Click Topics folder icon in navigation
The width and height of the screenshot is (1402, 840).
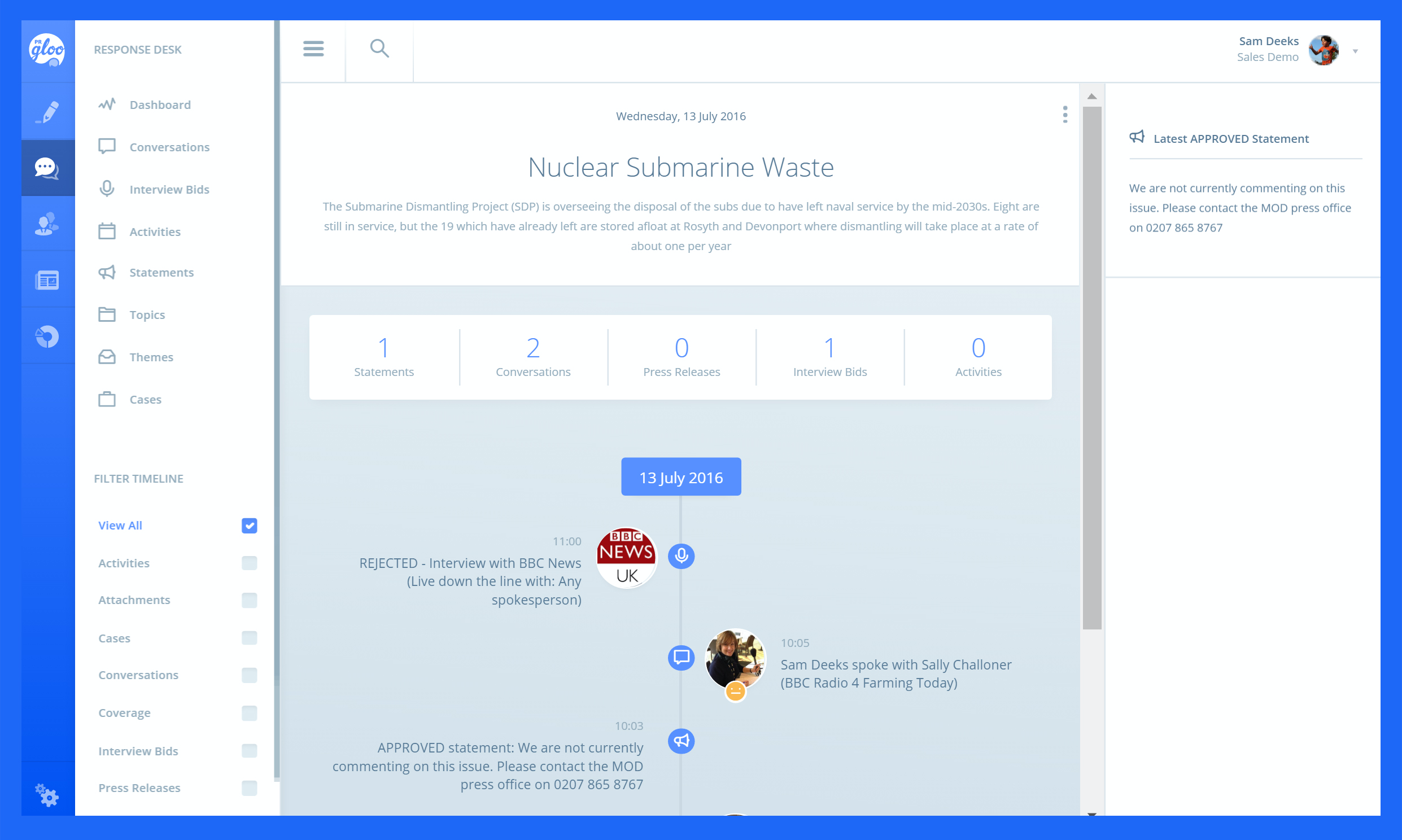click(x=107, y=314)
